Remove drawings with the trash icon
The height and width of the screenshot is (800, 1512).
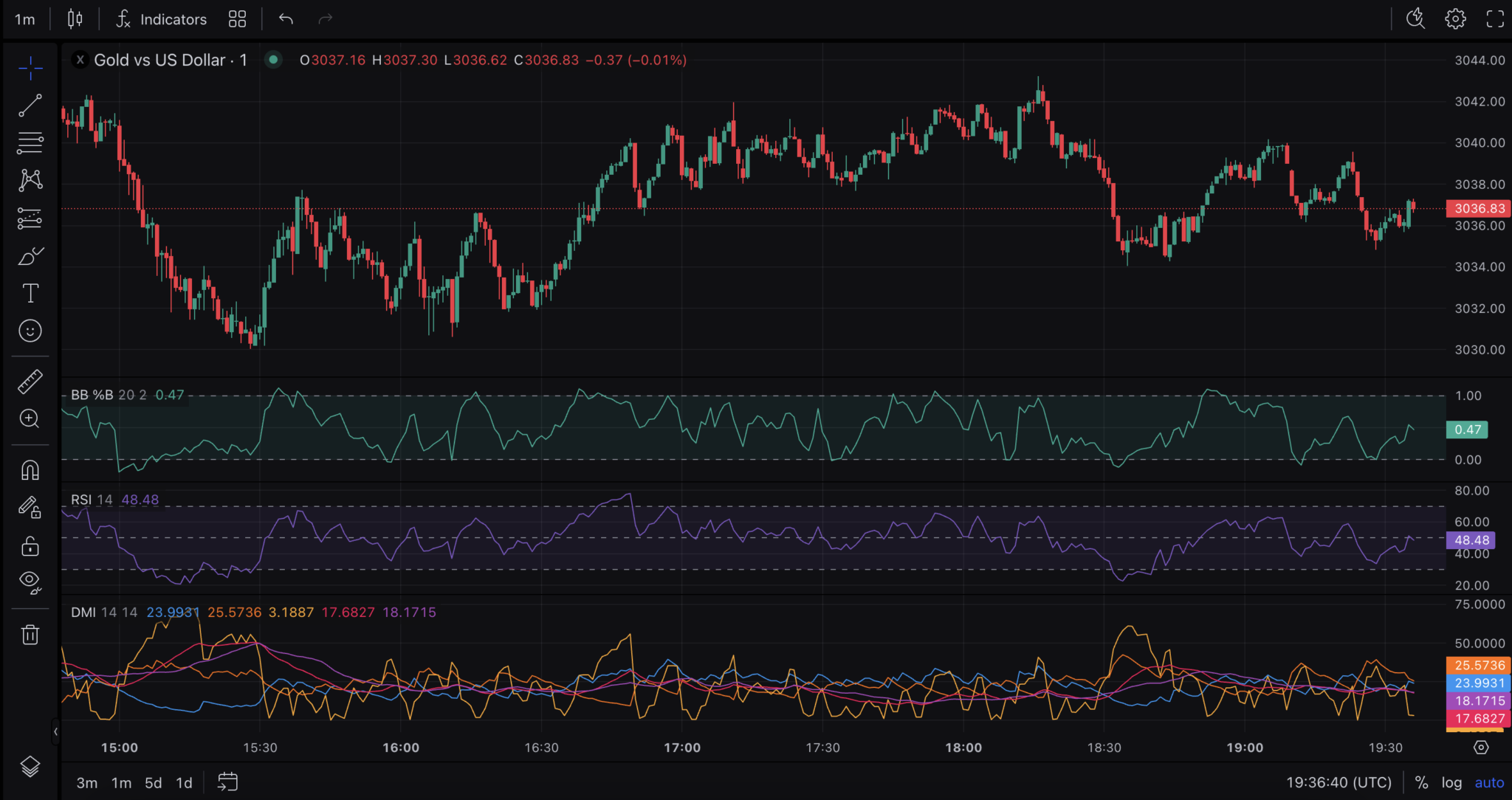click(x=30, y=635)
